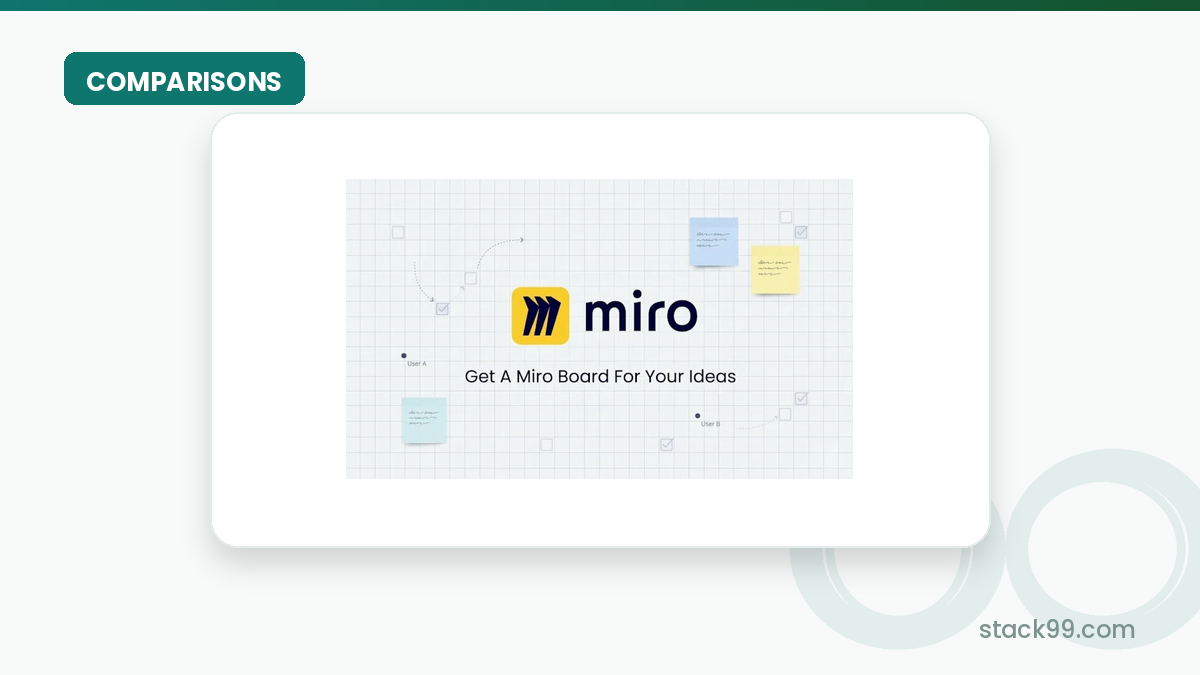
Task: Click the "User A" label
Action: [x=417, y=364]
